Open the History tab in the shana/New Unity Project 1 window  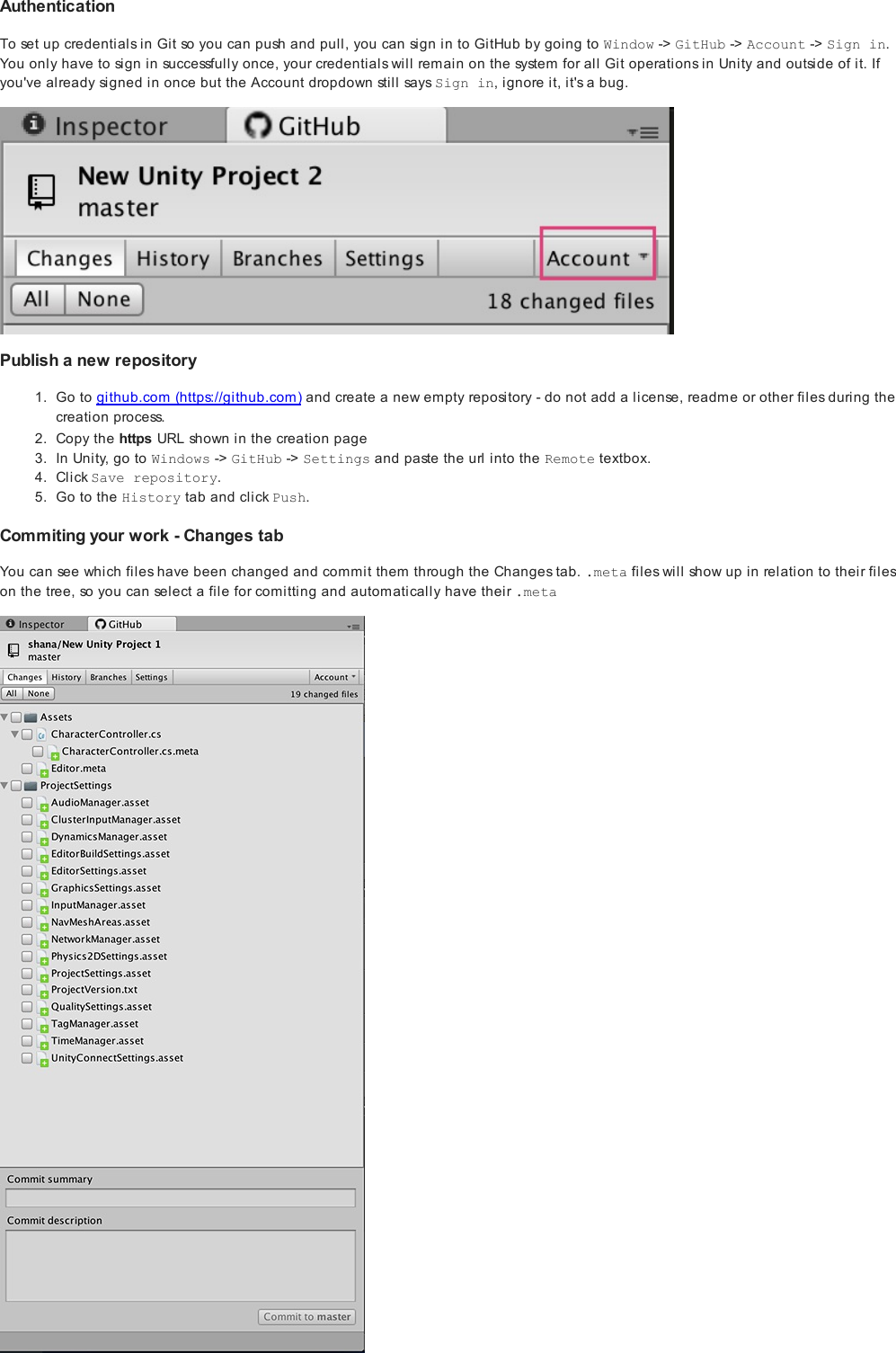[67, 677]
